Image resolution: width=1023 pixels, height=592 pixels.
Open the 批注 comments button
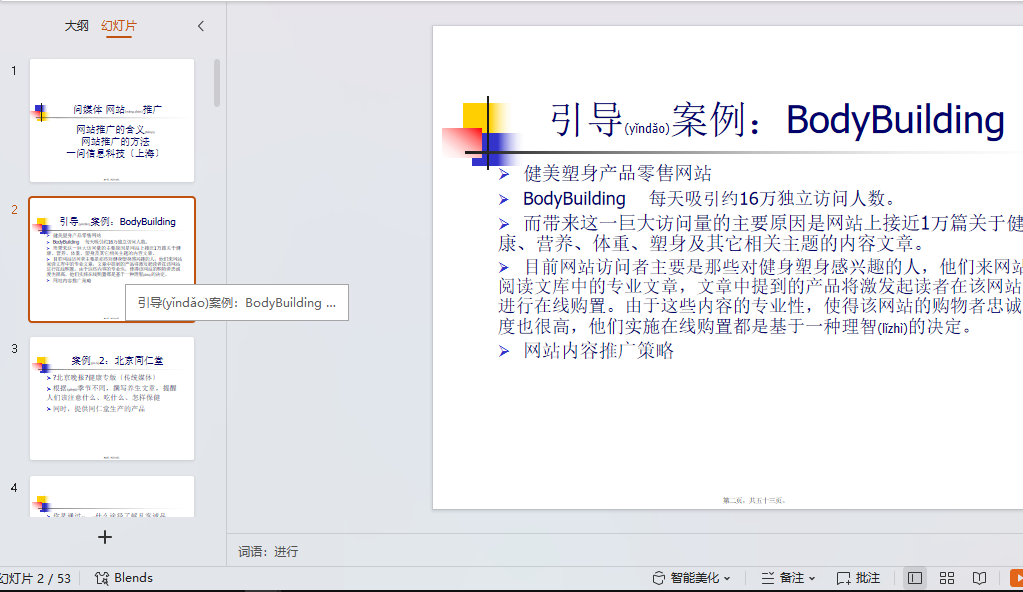point(859,578)
